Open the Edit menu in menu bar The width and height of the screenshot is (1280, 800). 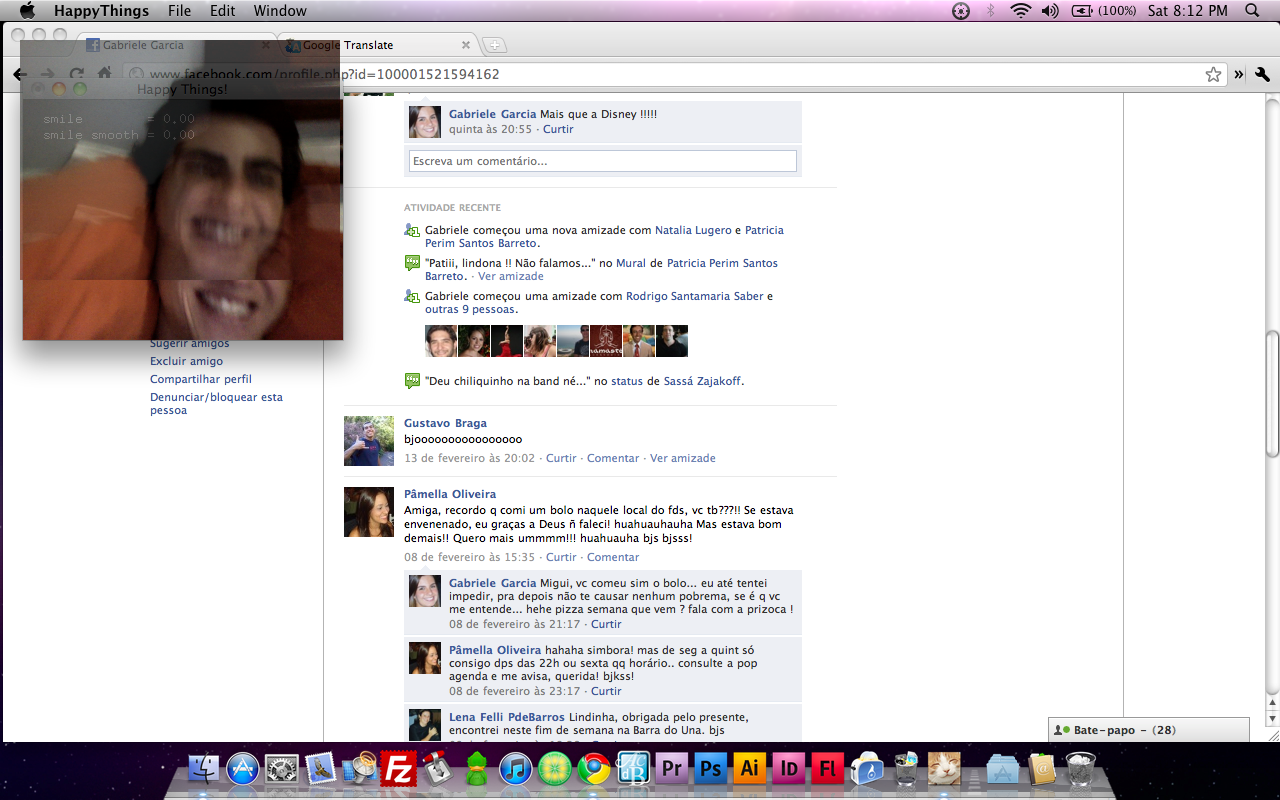222,11
